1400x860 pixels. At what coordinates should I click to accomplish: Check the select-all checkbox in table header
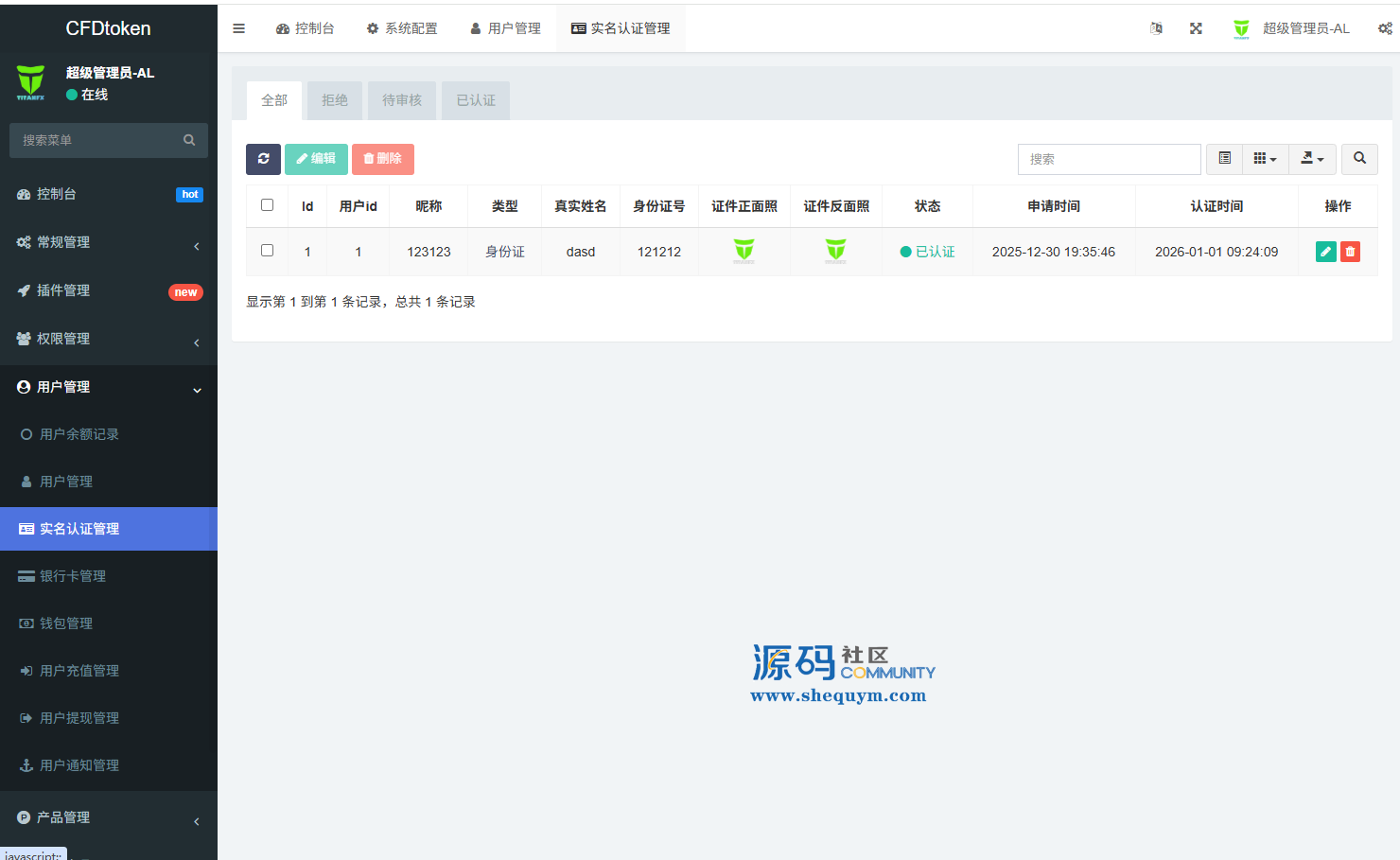[267, 205]
